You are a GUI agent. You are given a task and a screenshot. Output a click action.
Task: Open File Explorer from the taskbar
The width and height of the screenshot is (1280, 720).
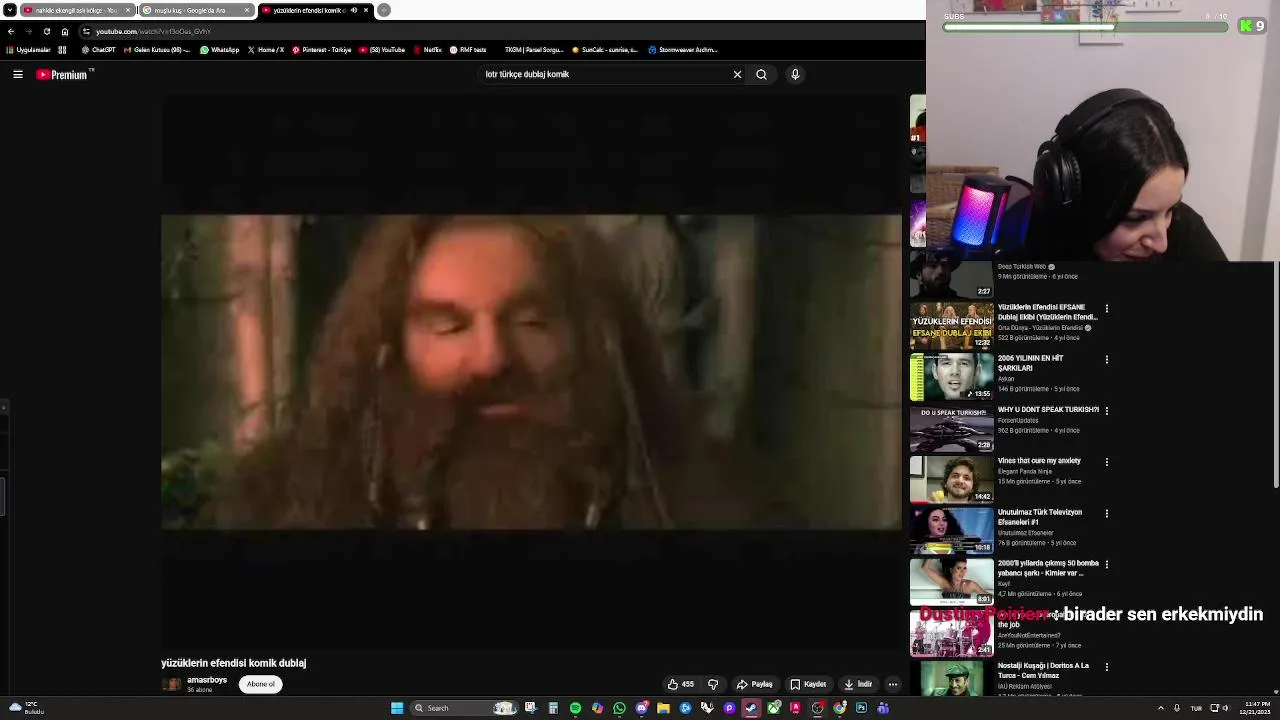[663, 708]
